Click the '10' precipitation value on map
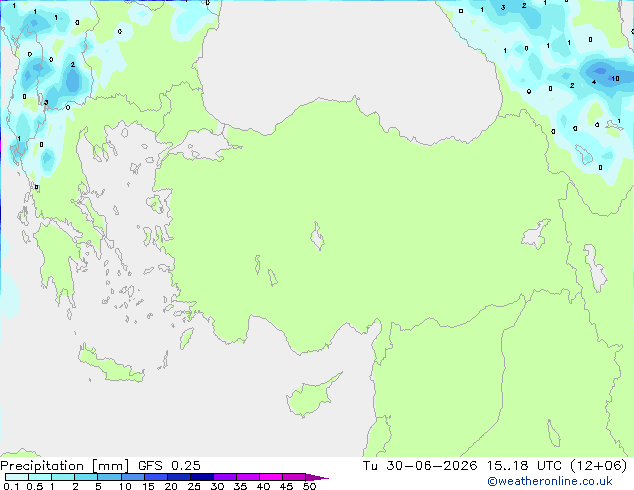634x490 pixels. click(x=615, y=78)
